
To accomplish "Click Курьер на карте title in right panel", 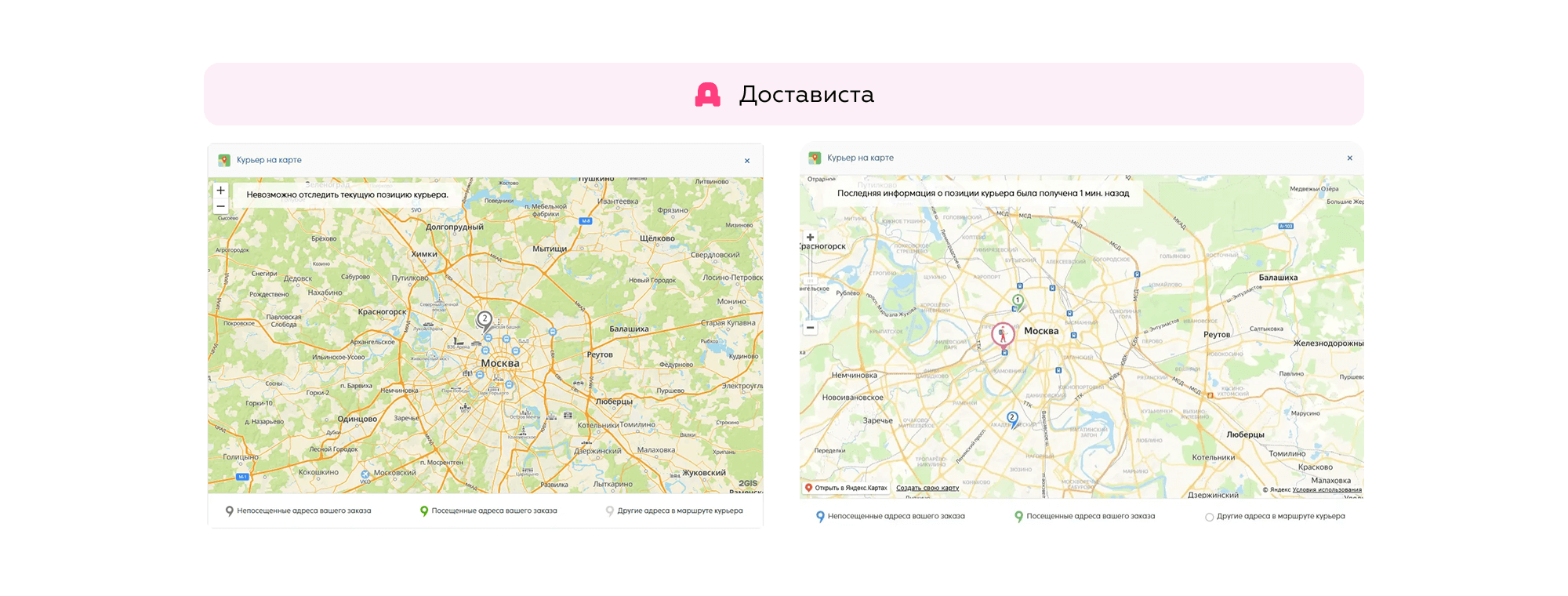I will point(860,158).
